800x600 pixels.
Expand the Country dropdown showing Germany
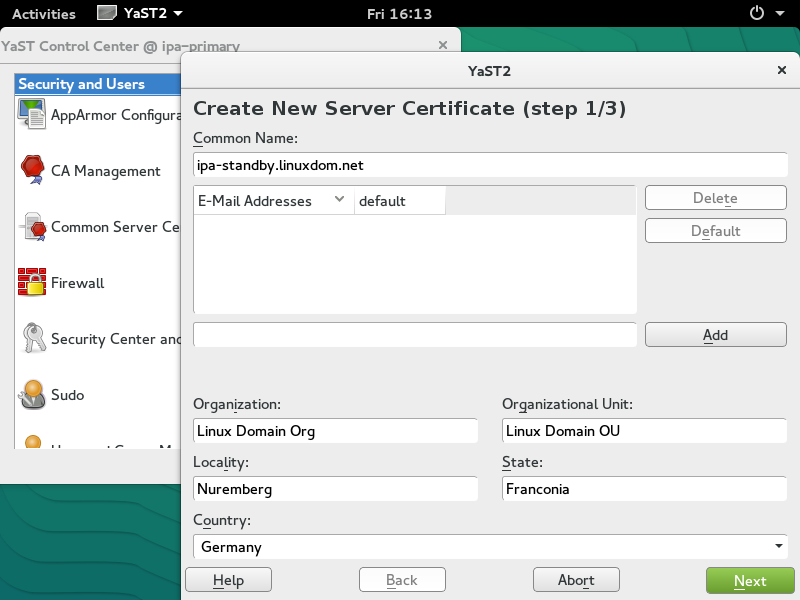[490, 547]
